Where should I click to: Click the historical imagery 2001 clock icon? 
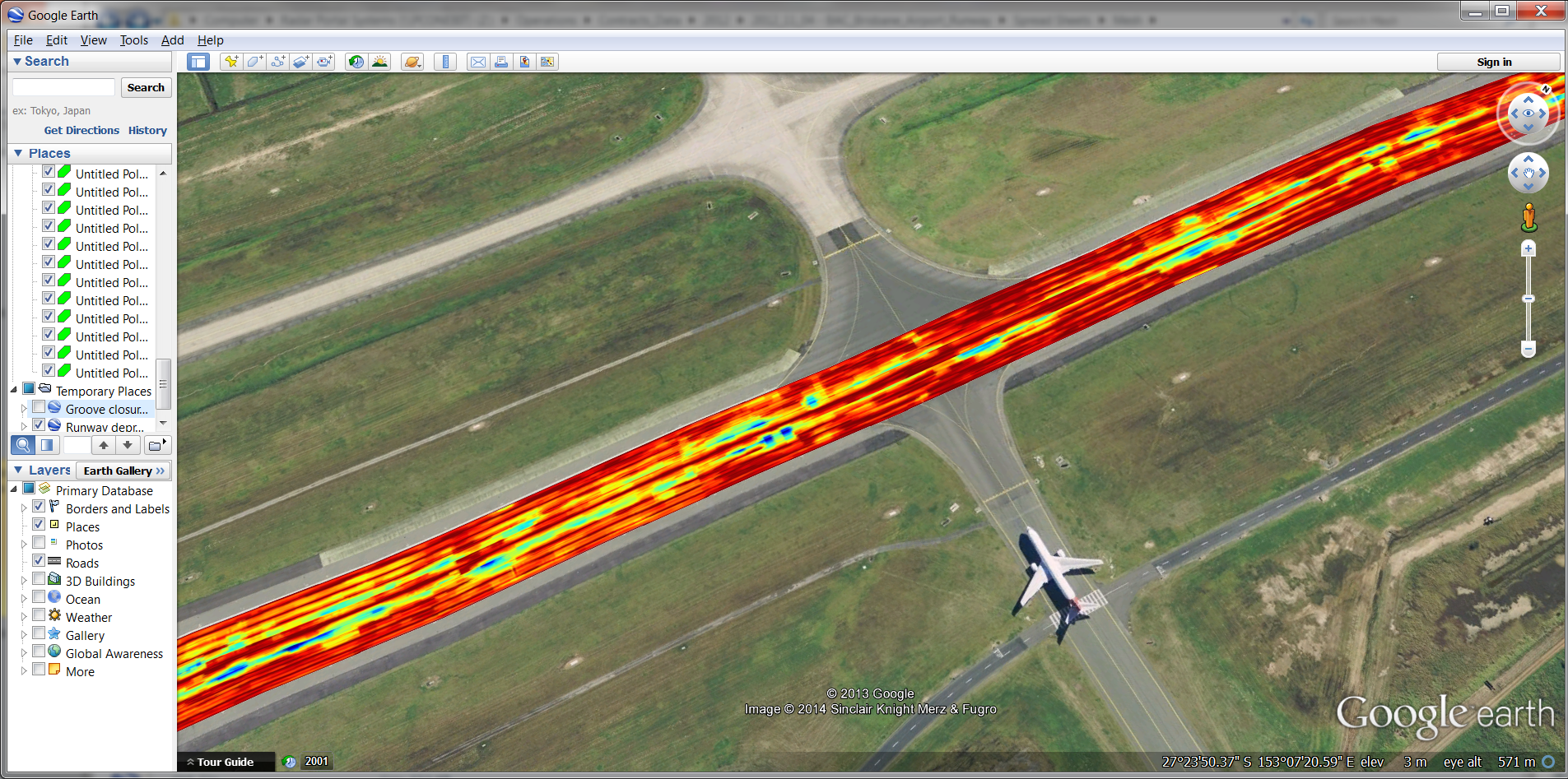290,762
